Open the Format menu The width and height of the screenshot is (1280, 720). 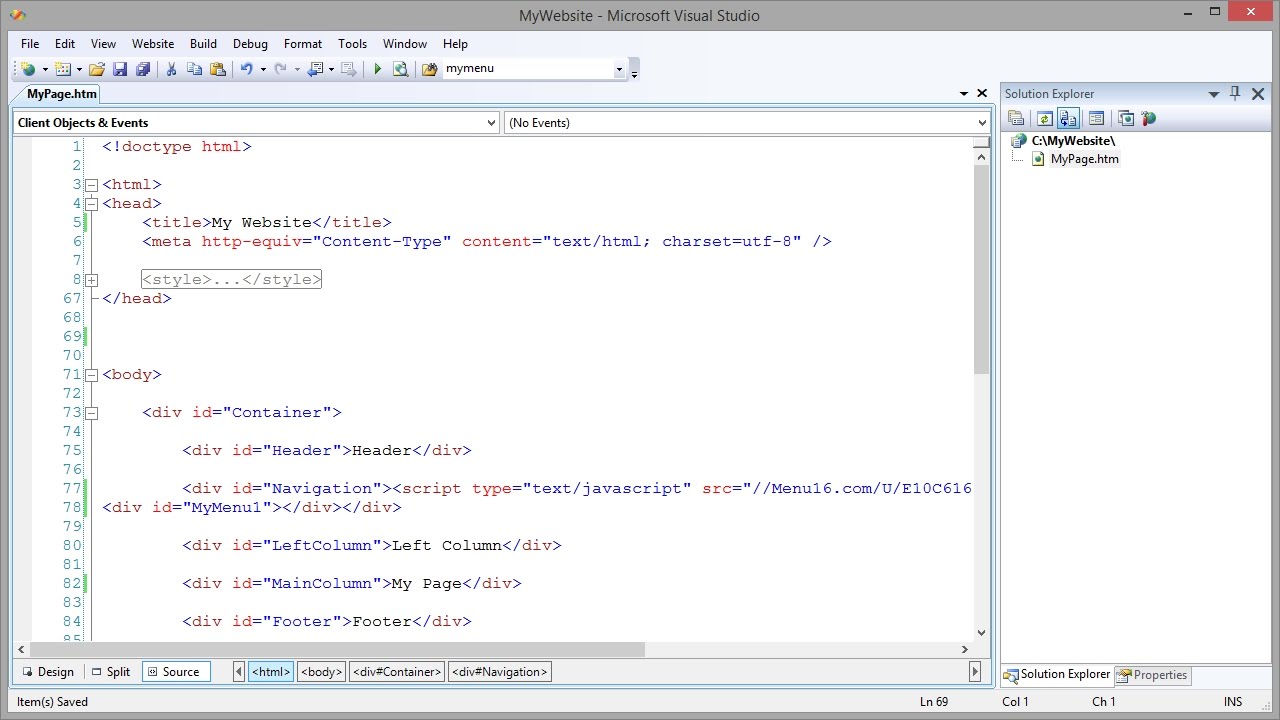pyautogui.click(x=303, y=44)
